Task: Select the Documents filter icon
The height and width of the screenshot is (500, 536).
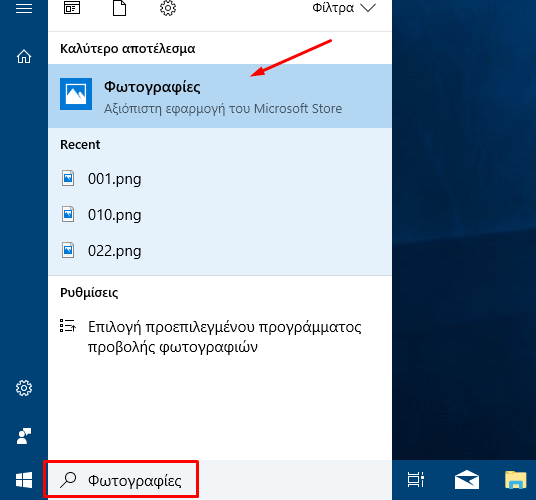Action: pos(119,8)
